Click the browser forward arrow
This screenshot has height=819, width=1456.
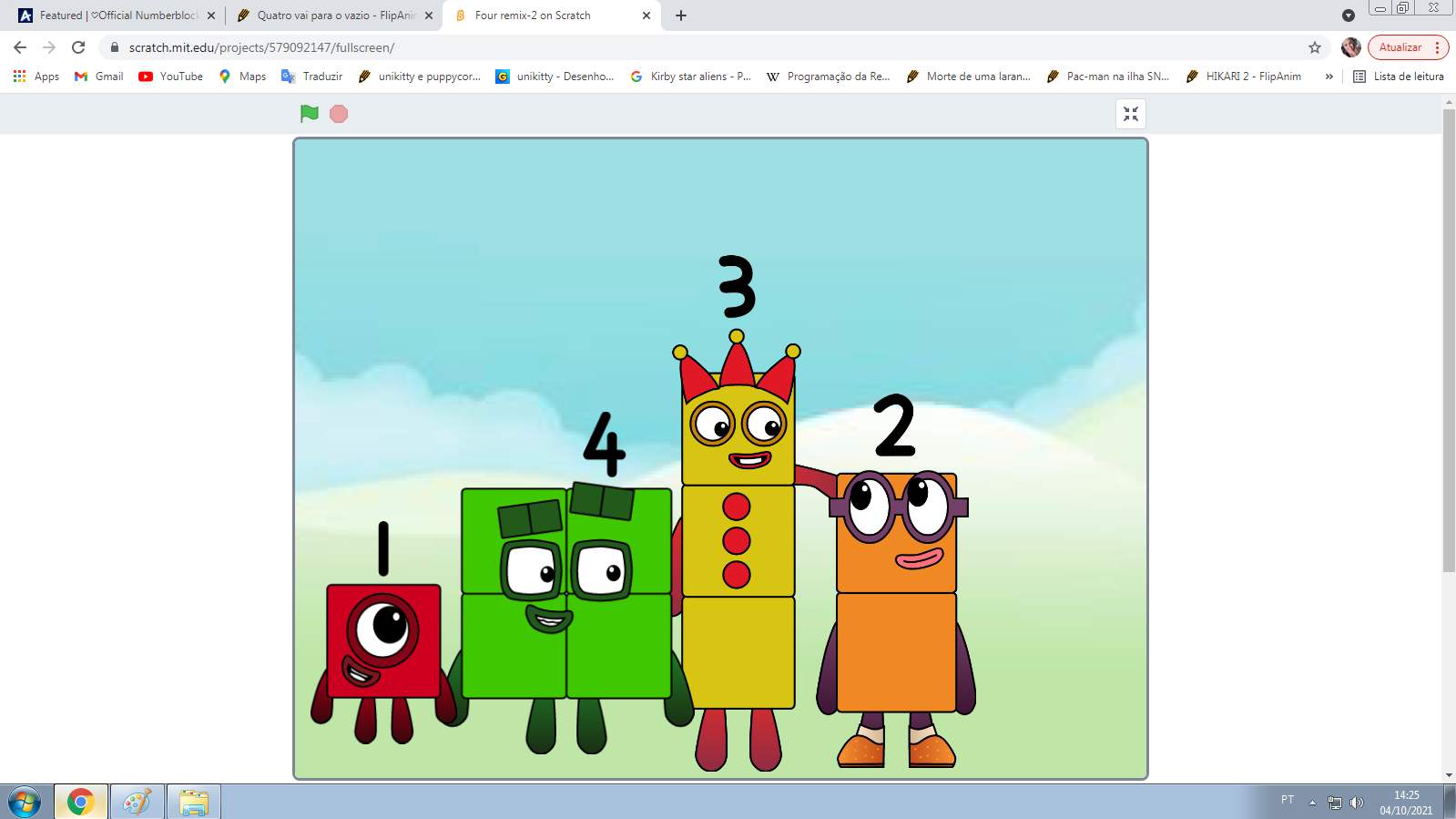49,47
